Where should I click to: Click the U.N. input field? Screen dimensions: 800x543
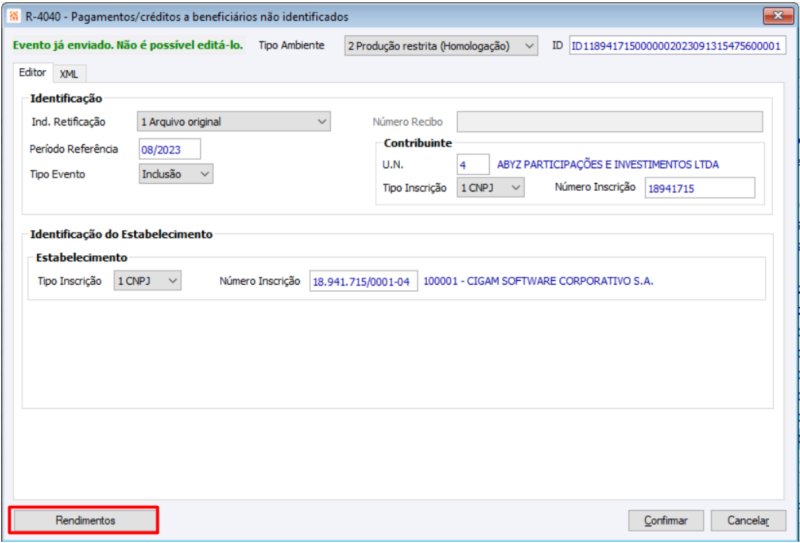click(x=473, y=165)
